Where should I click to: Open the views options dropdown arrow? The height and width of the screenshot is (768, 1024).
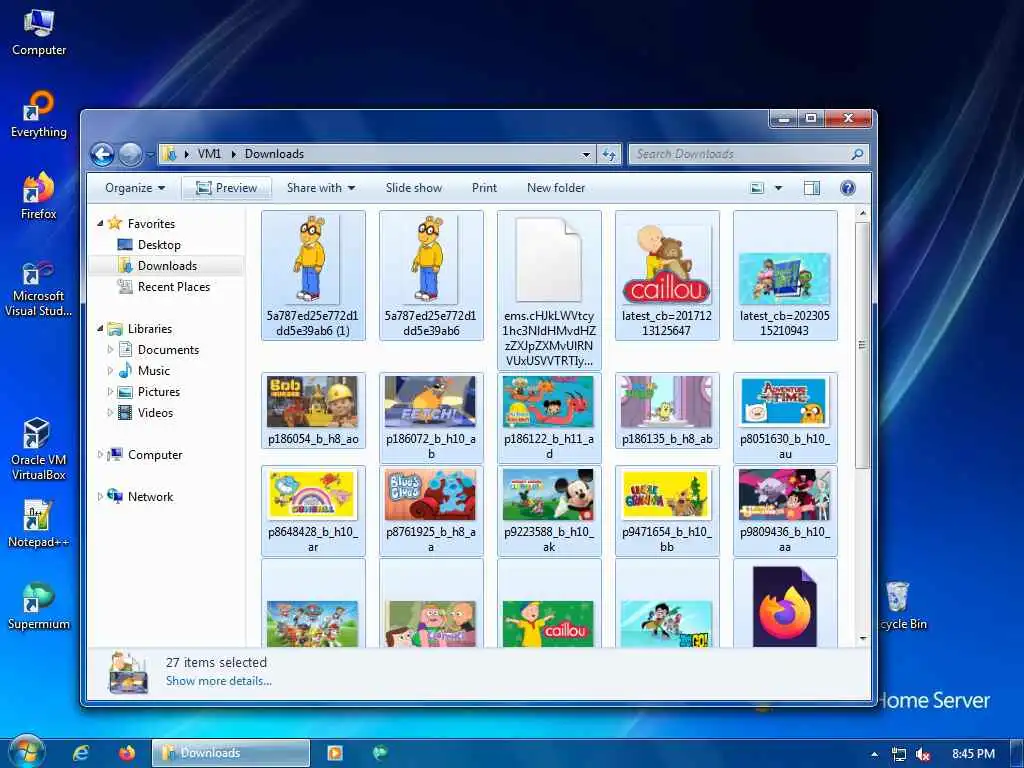[x=778, y=188]
